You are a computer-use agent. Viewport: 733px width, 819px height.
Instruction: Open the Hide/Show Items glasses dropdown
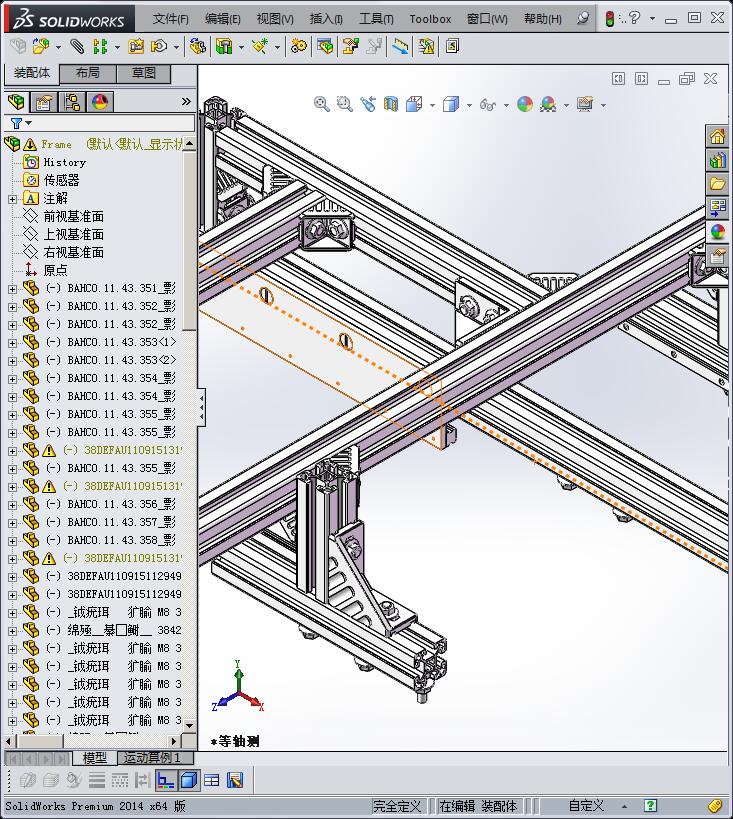(506, 105)
